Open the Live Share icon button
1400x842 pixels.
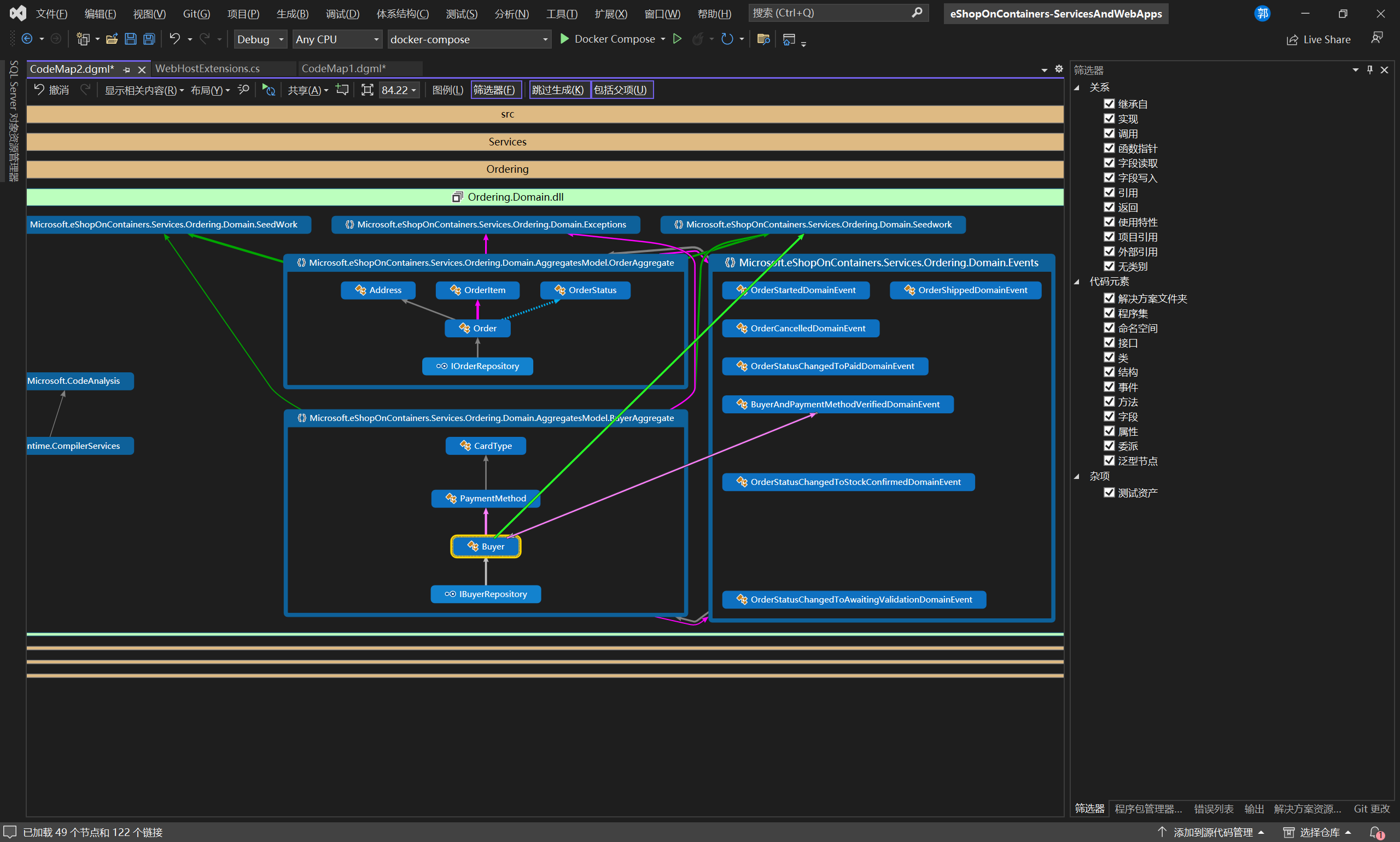(x=1292, y=40)
